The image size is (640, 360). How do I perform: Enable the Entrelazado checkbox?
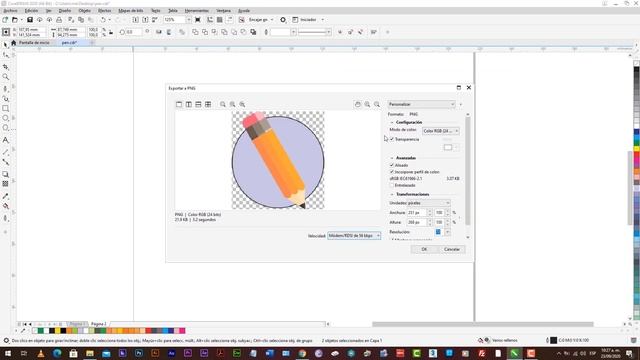tap(392, 185)
